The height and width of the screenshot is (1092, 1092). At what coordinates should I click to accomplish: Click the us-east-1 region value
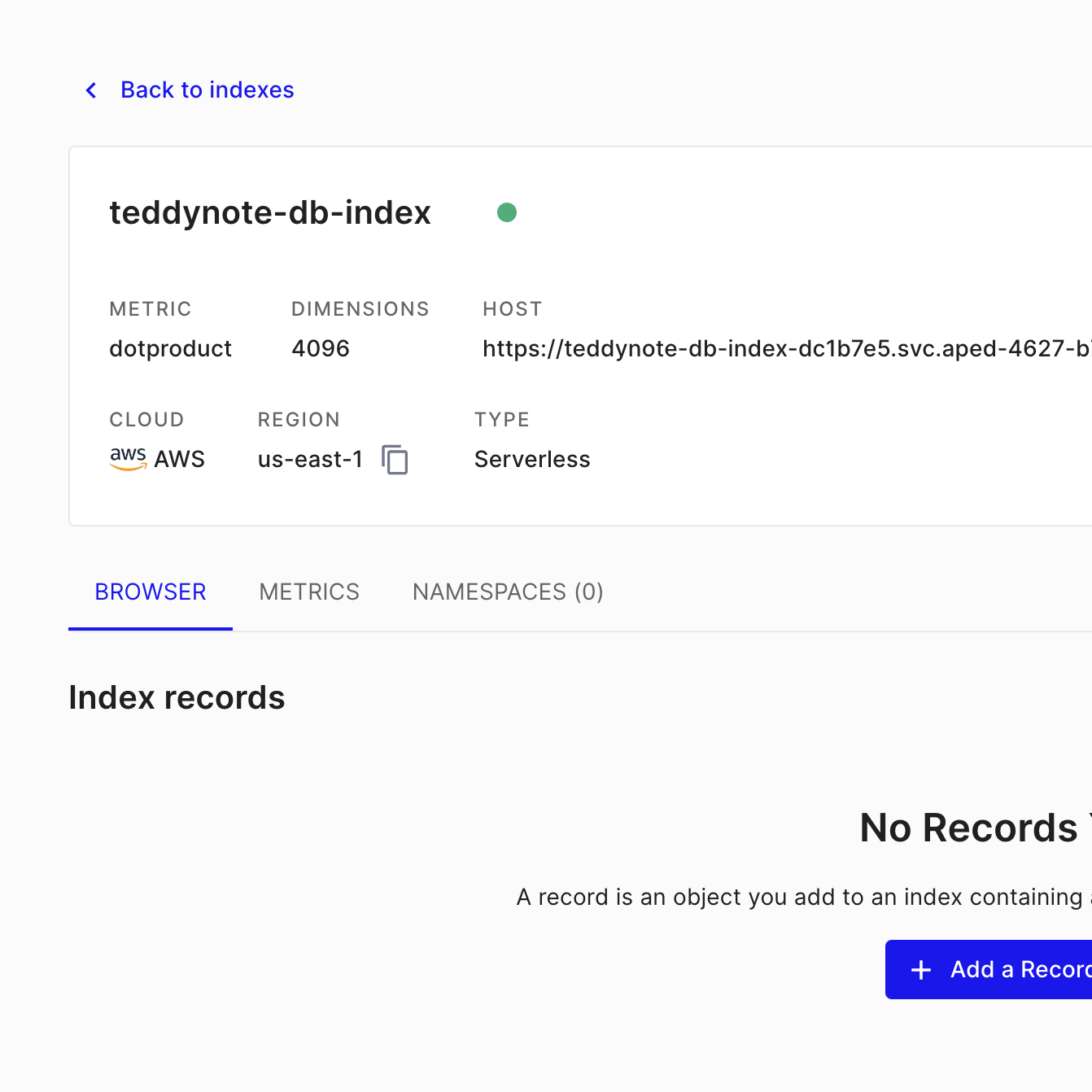310,460
